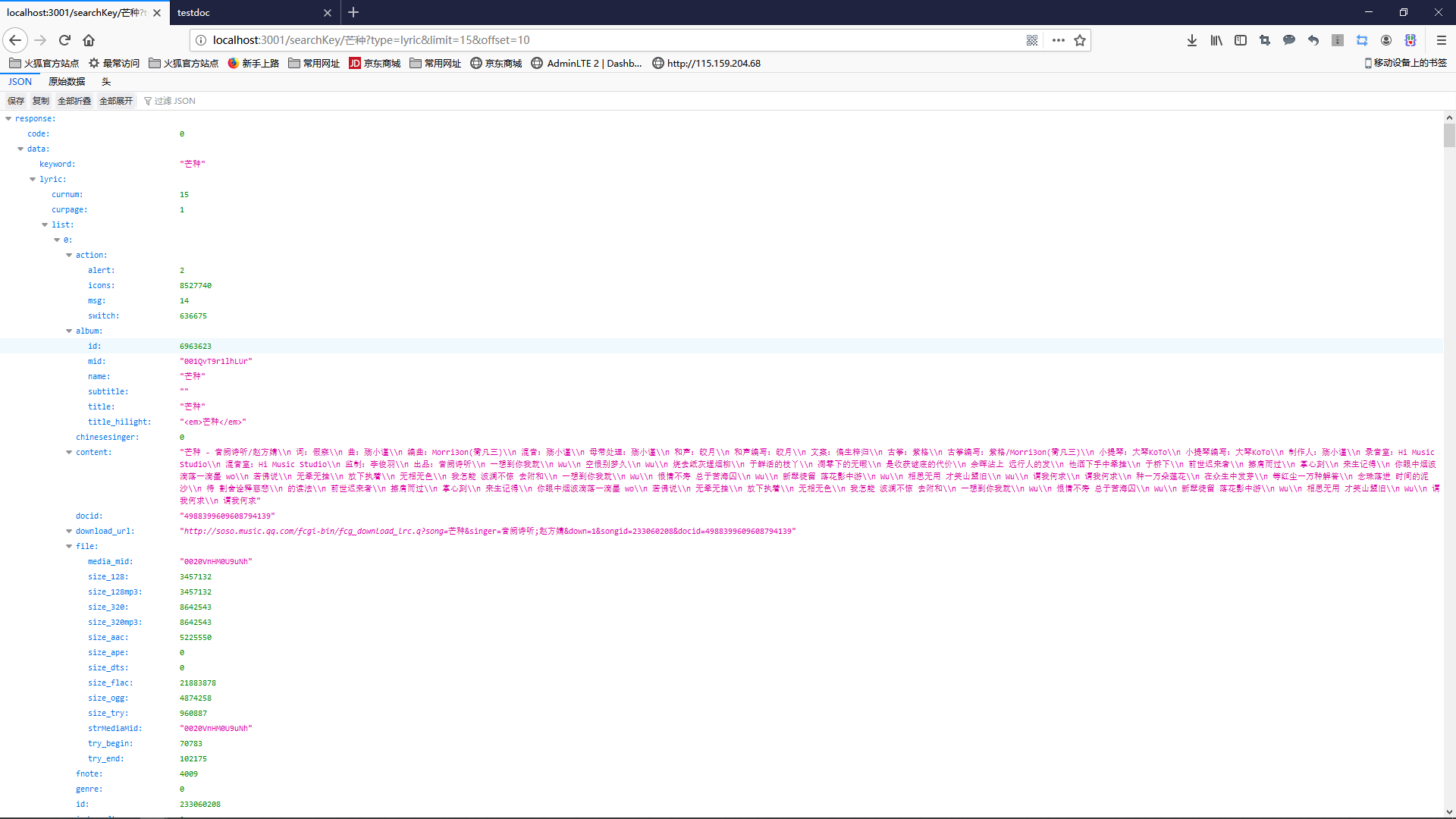Image resolution: width=1456 pixels, height=819 pixels.
Task: Click the screenshot crop icon
Action: pyautogui.click(x=1265, y=40)
